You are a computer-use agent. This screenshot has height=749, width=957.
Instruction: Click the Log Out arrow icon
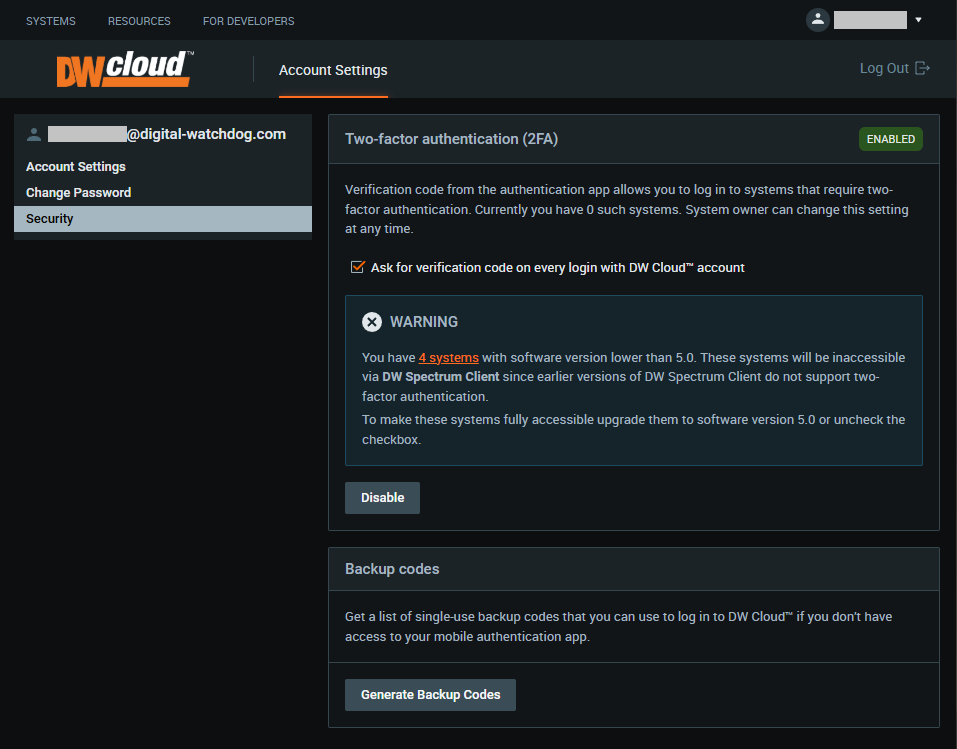click(923, 69)
